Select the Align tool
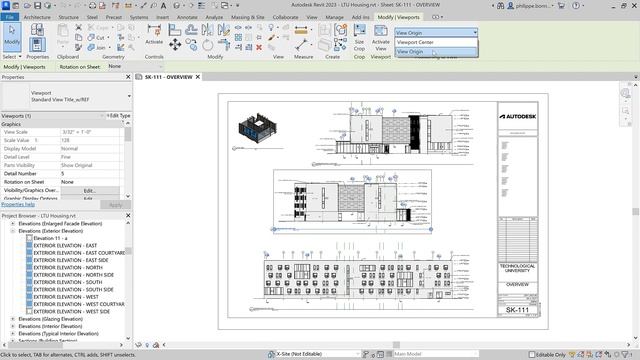 (174, 29)
